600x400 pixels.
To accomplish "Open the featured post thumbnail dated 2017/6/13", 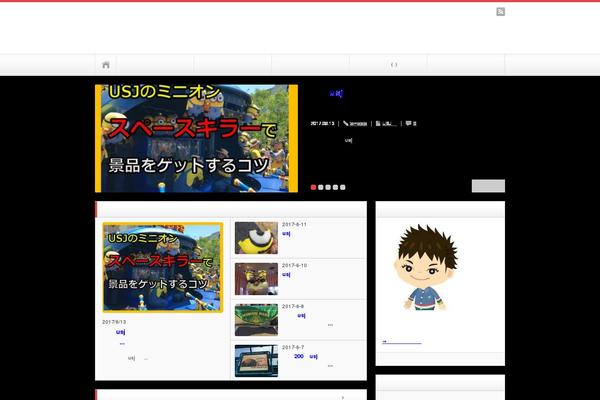I will (163, 267).
